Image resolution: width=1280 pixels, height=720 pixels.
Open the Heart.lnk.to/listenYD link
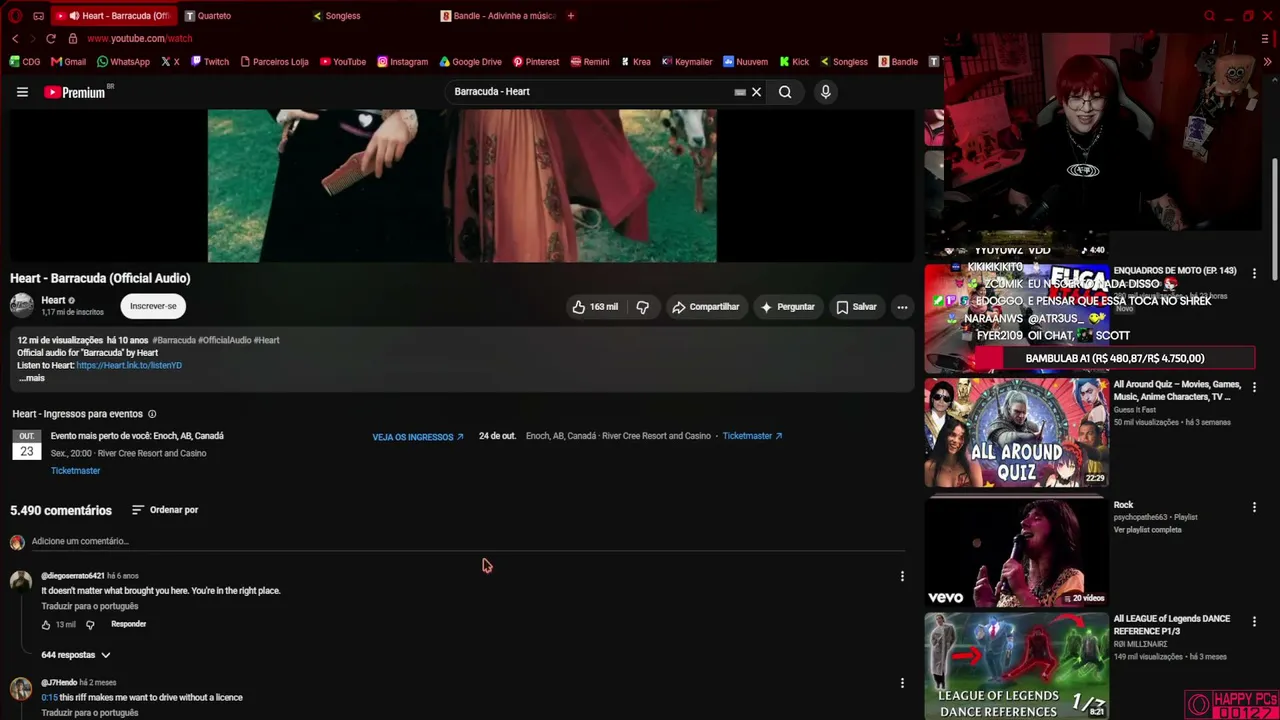[x=129, y=365]
